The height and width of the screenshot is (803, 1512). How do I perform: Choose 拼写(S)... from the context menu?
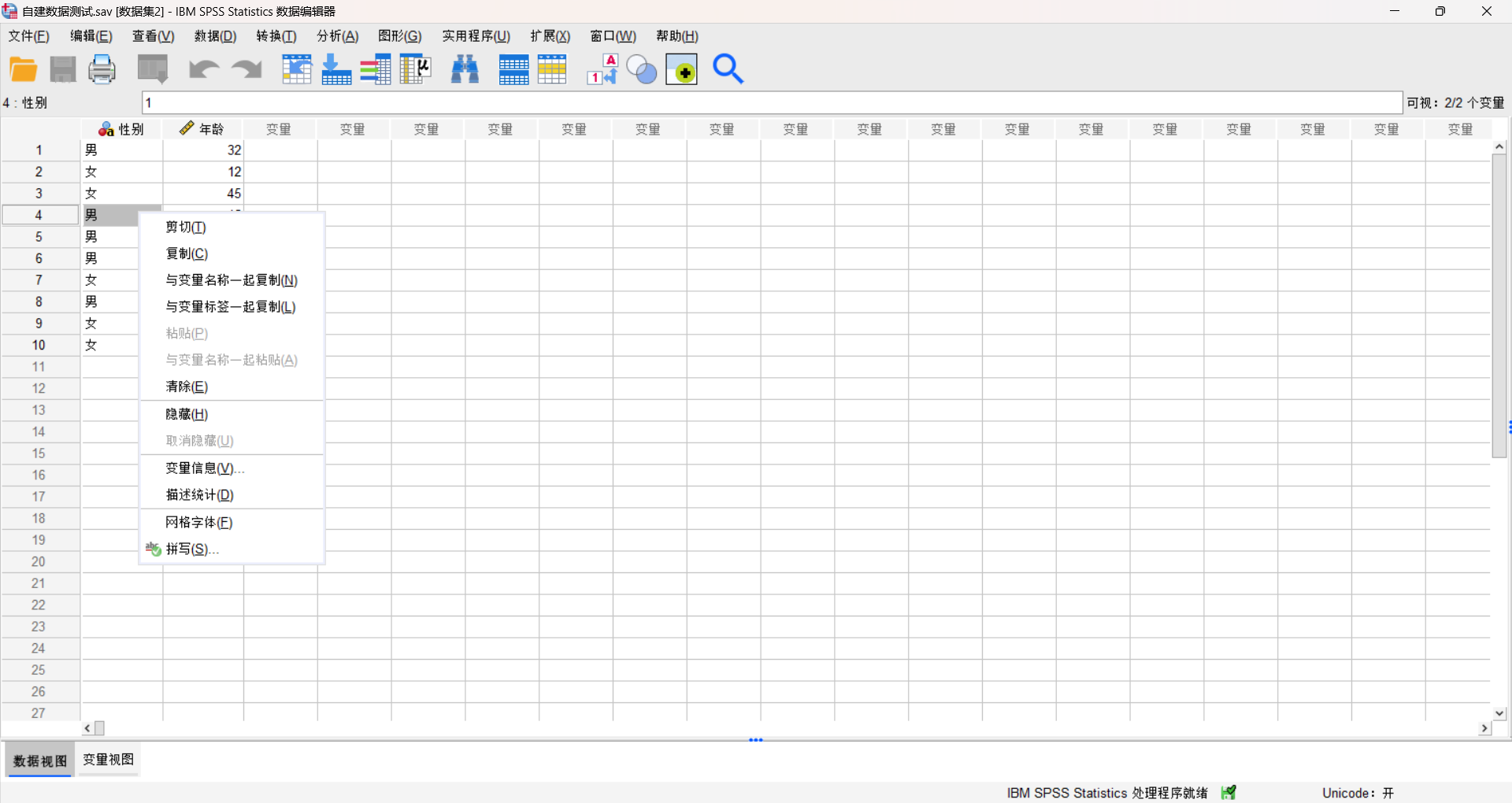pos(232,550)
